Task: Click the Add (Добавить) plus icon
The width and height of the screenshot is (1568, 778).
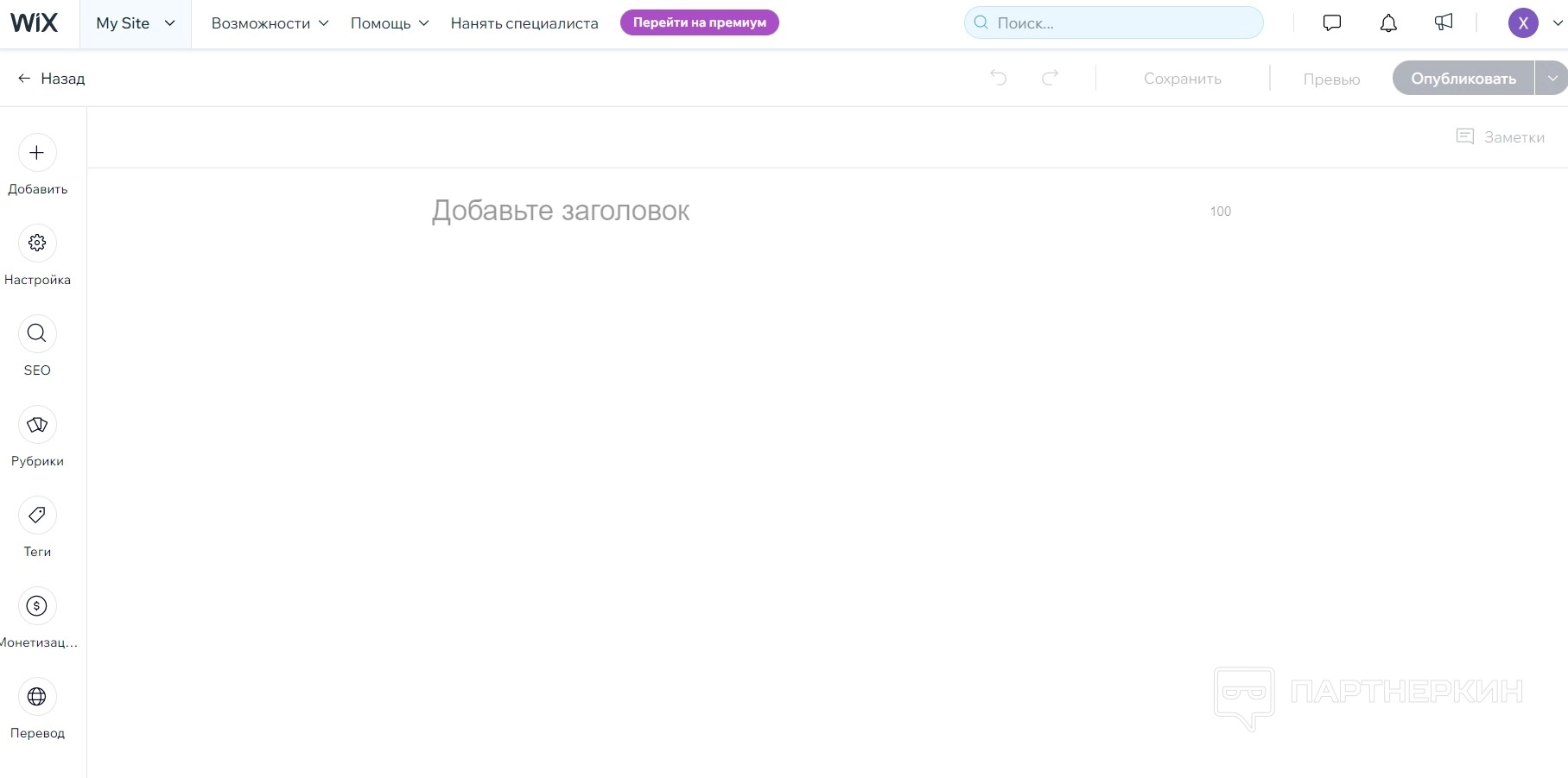Action: [37, 153]
